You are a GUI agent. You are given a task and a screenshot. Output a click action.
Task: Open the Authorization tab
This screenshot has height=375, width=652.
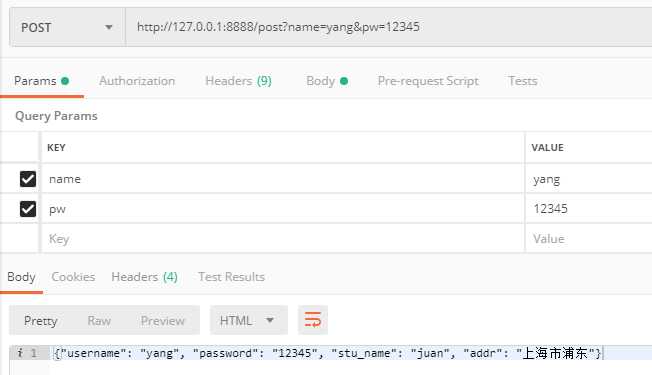[x=137, y=81]
